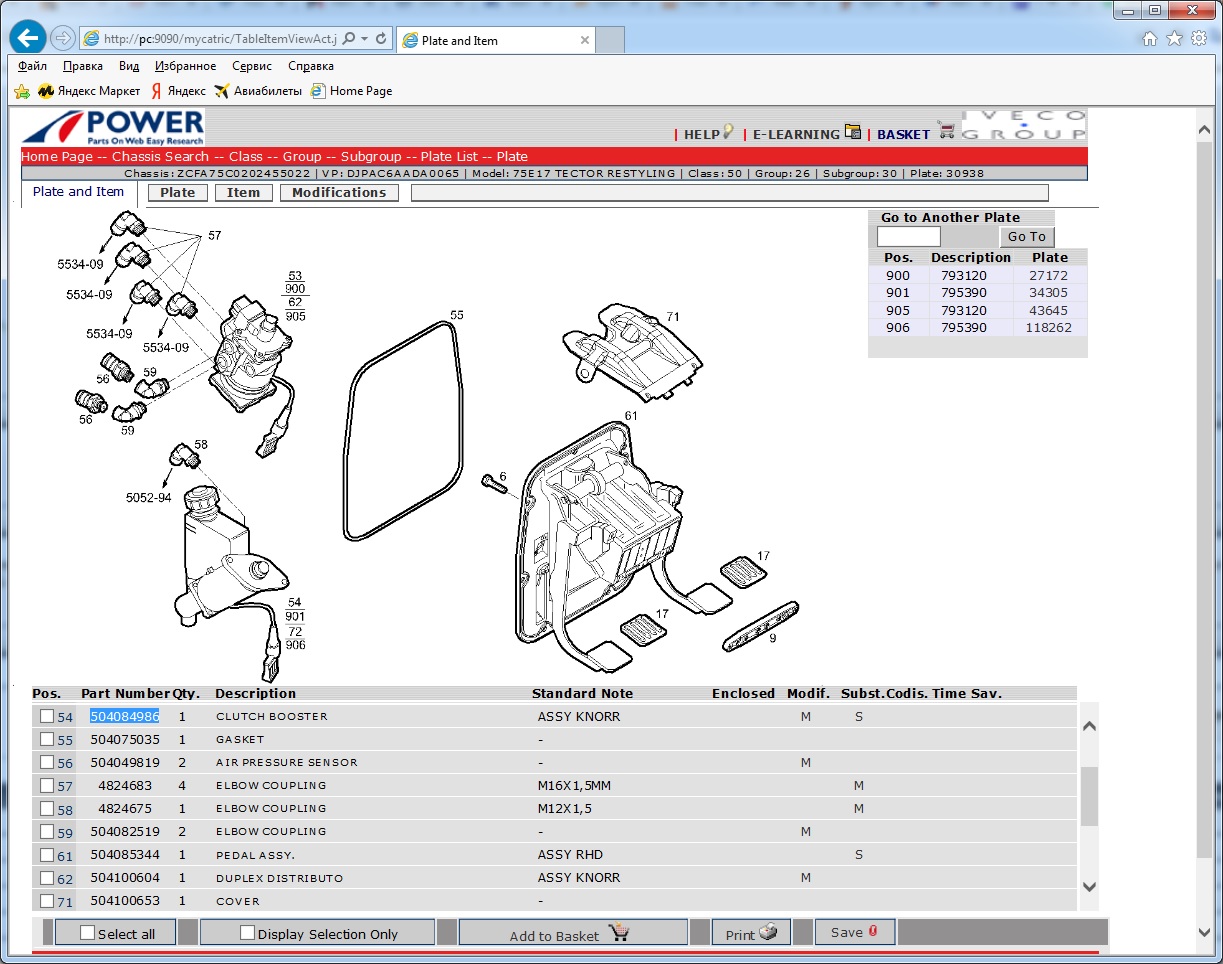Select the Item view tab
The height and width of the screenshot is (964, 1223).
[x=243, y=193]
